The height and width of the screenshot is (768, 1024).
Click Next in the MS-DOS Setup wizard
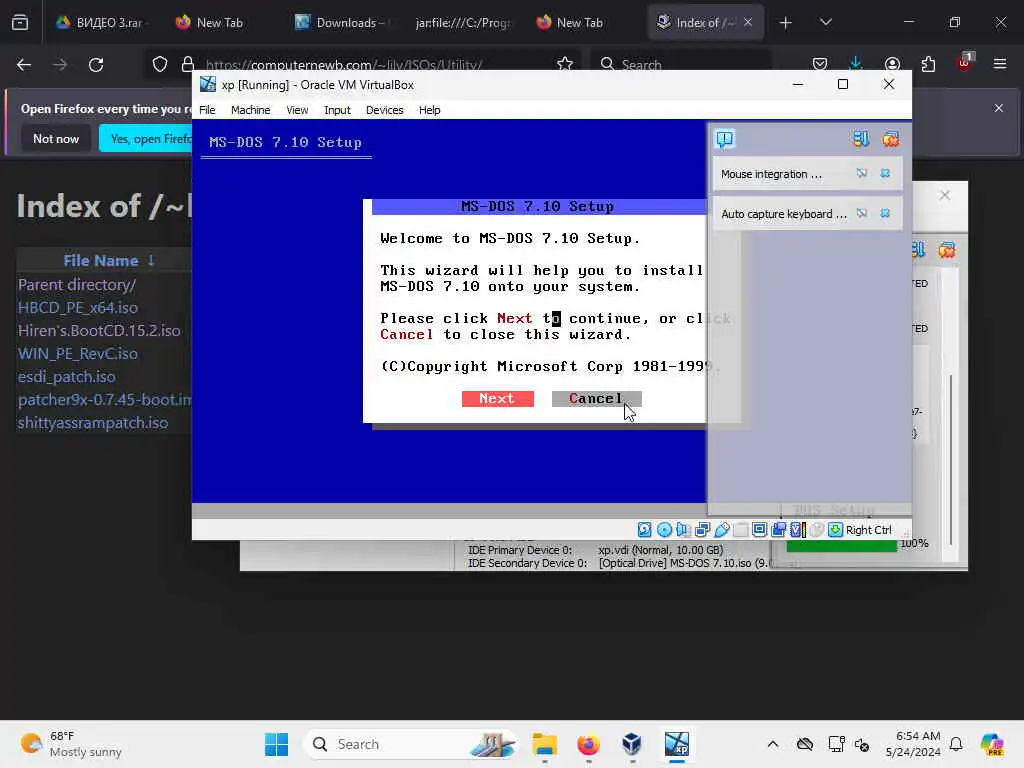[x=498, y=398]
